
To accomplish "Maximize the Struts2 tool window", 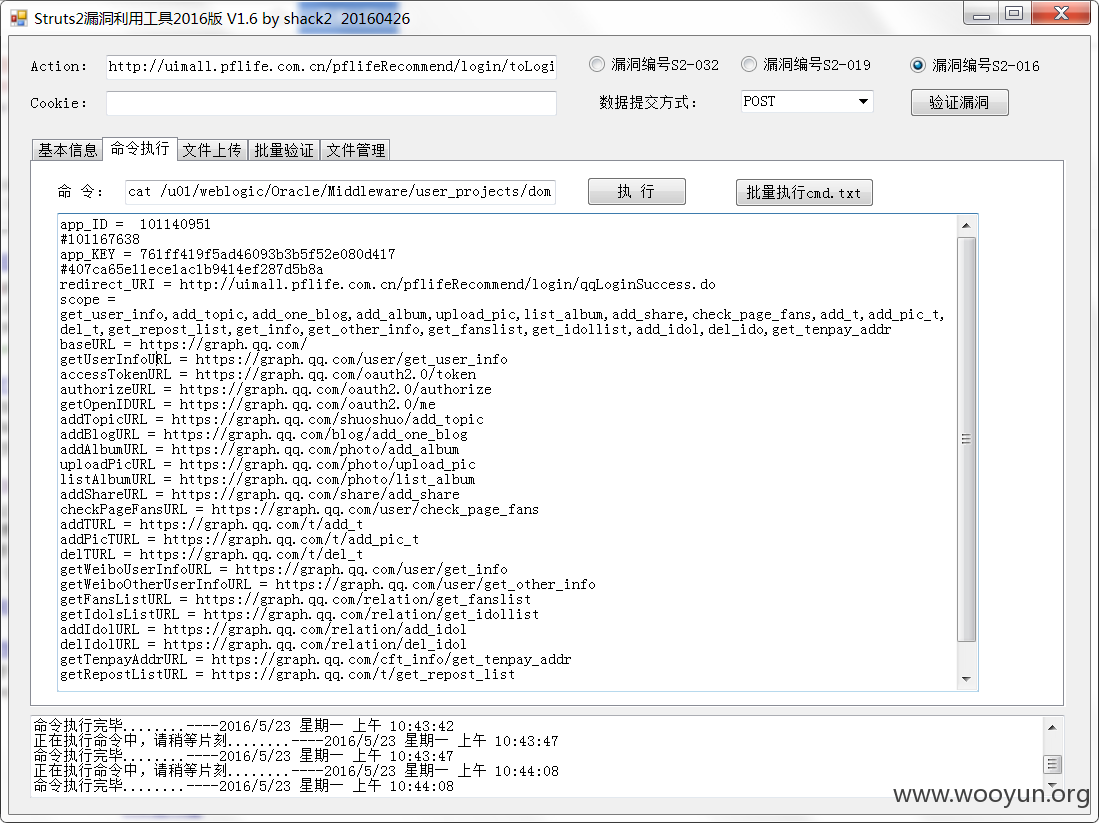I will [1014, 13].
